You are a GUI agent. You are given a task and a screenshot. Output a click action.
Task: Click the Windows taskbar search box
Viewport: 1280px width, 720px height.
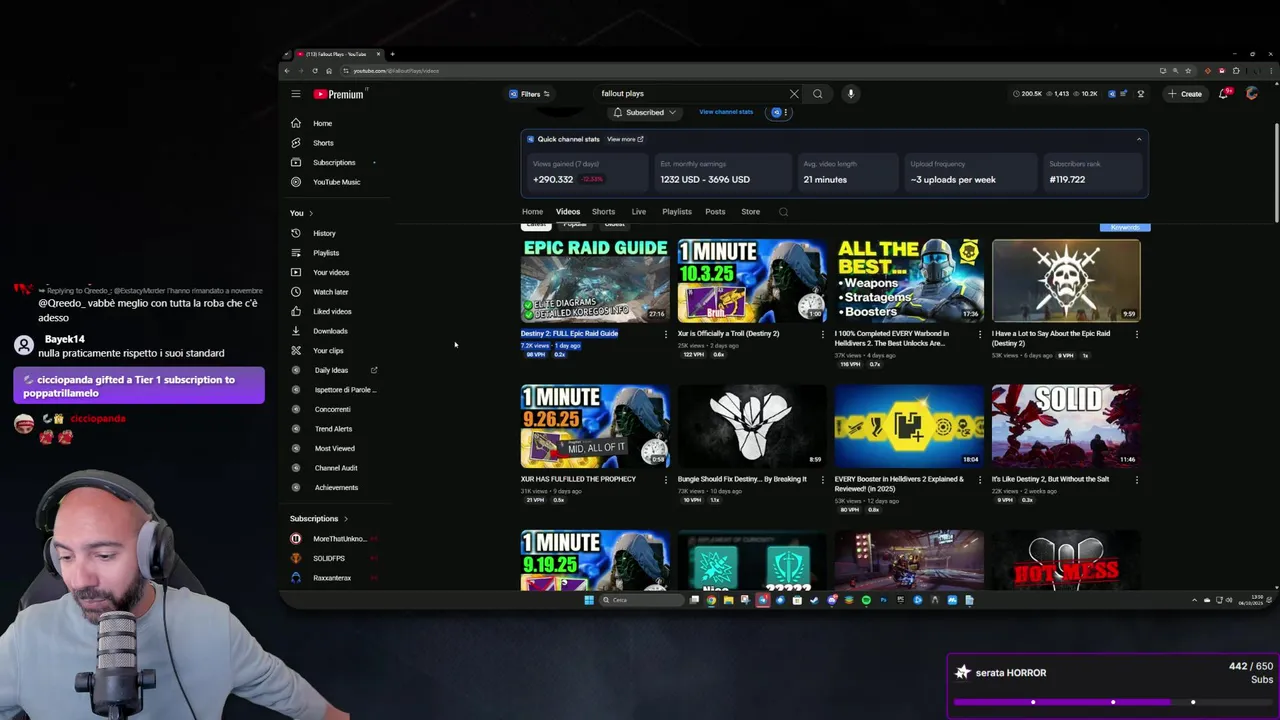[641, 600]
